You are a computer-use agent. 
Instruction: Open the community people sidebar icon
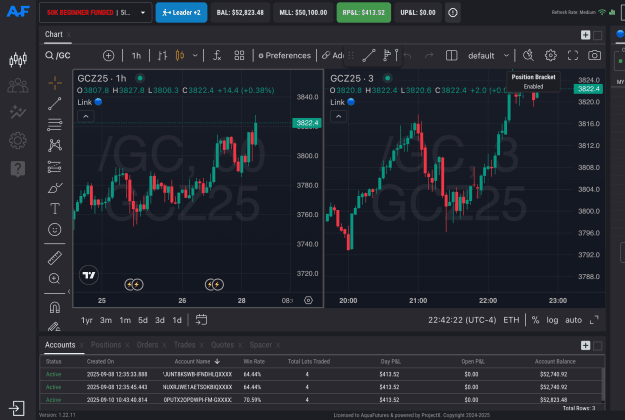tap(18, 85)
